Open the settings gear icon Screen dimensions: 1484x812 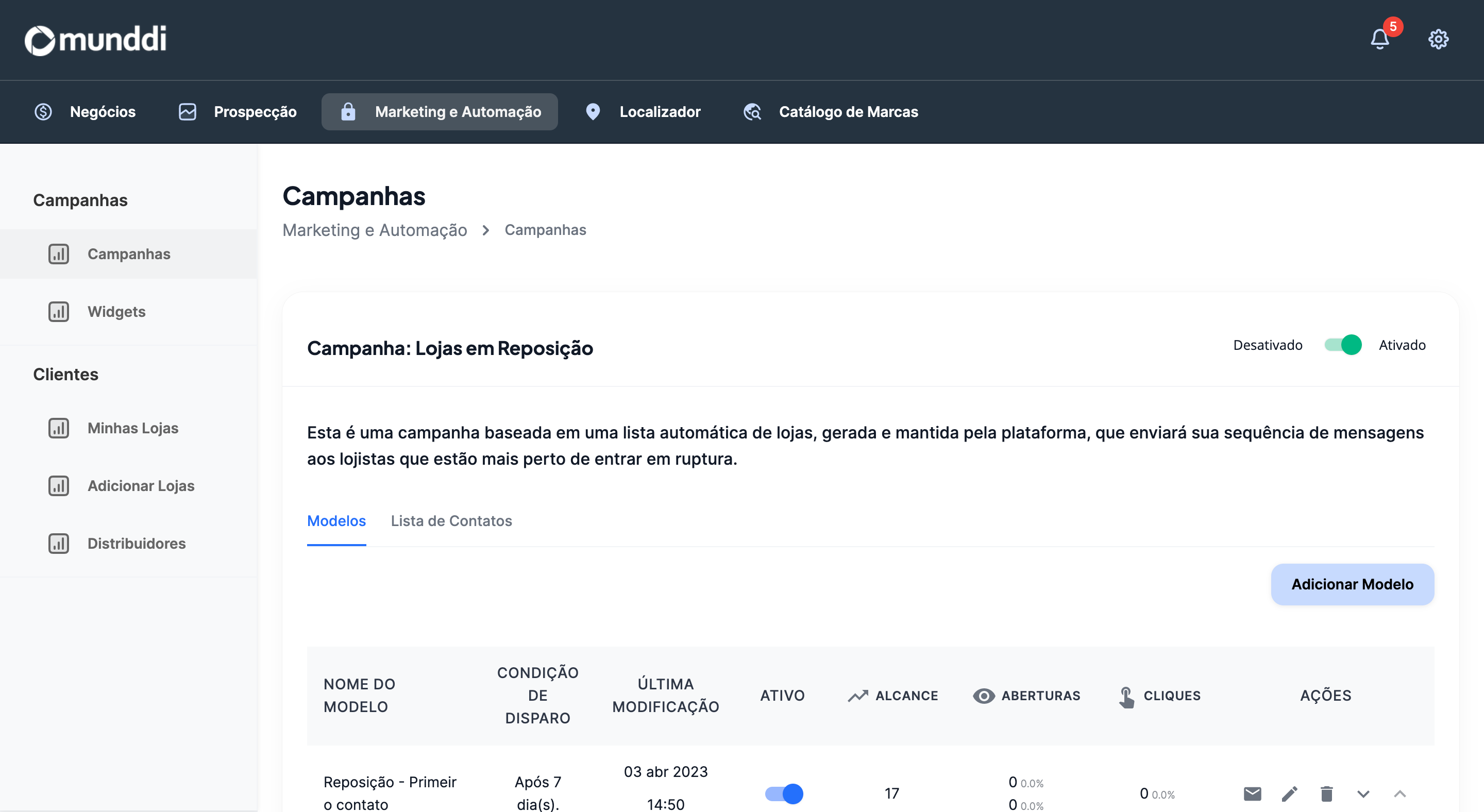pyautogui.click(x=1438, y=39)
